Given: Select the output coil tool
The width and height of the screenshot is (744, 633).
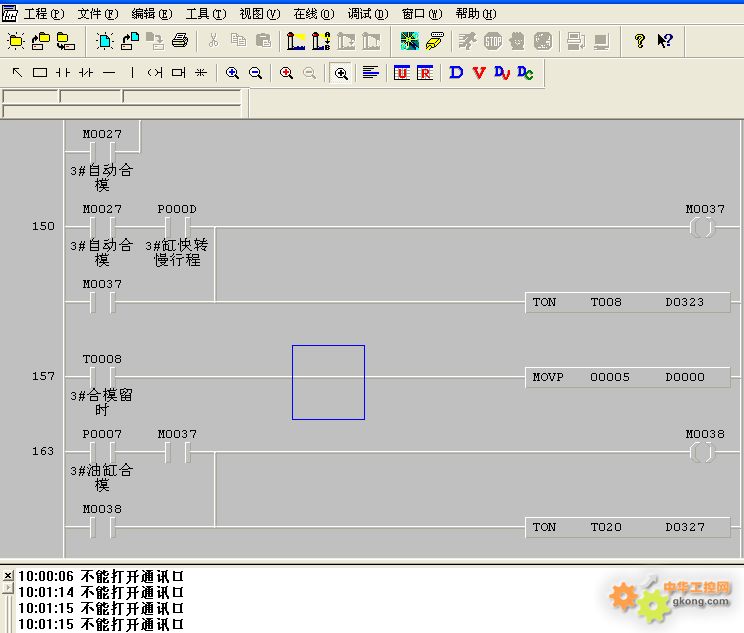Looking at the screenshot, I should click(x=155, y=73).
